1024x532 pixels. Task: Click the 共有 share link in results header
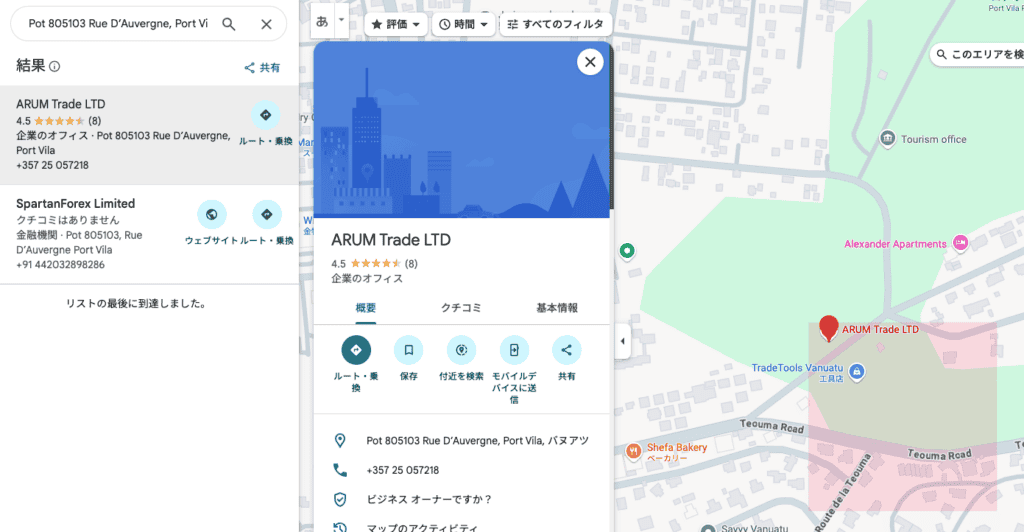coord(262,67)
